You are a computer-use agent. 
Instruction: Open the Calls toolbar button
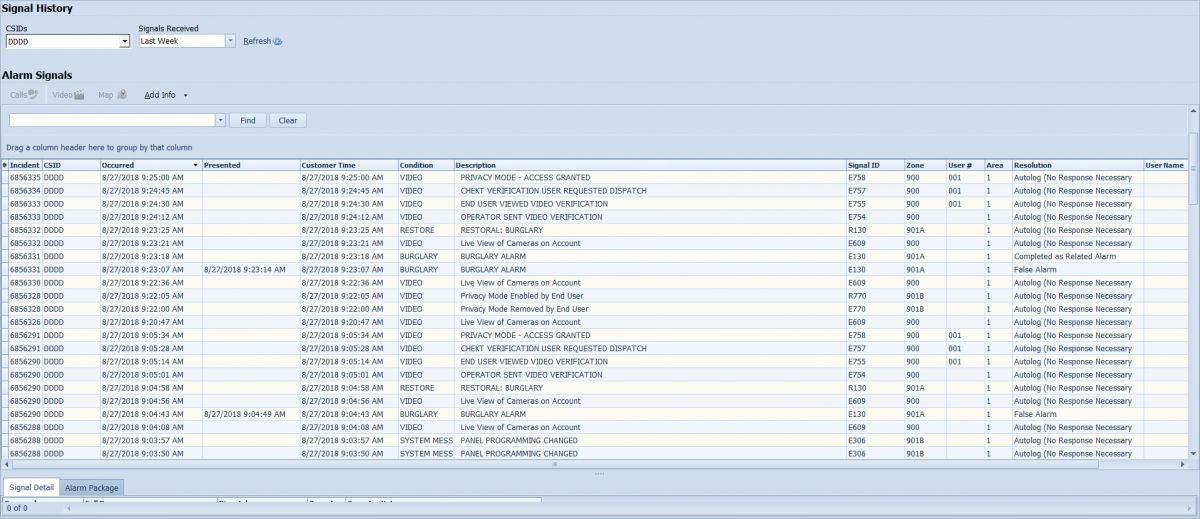click(24, 95)
